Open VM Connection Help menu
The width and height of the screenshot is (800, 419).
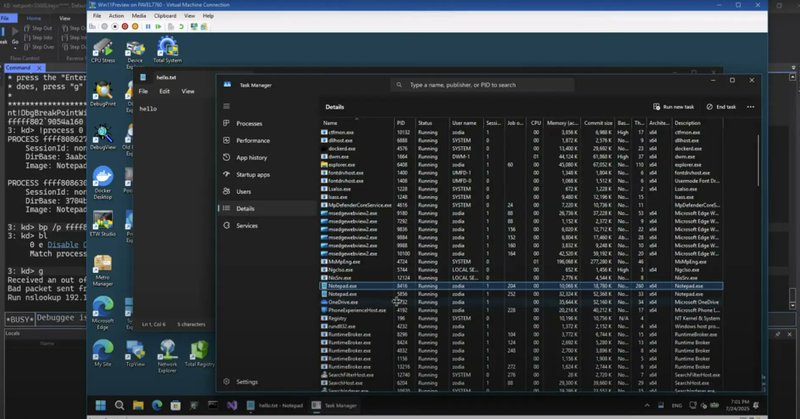coord(208,16)
